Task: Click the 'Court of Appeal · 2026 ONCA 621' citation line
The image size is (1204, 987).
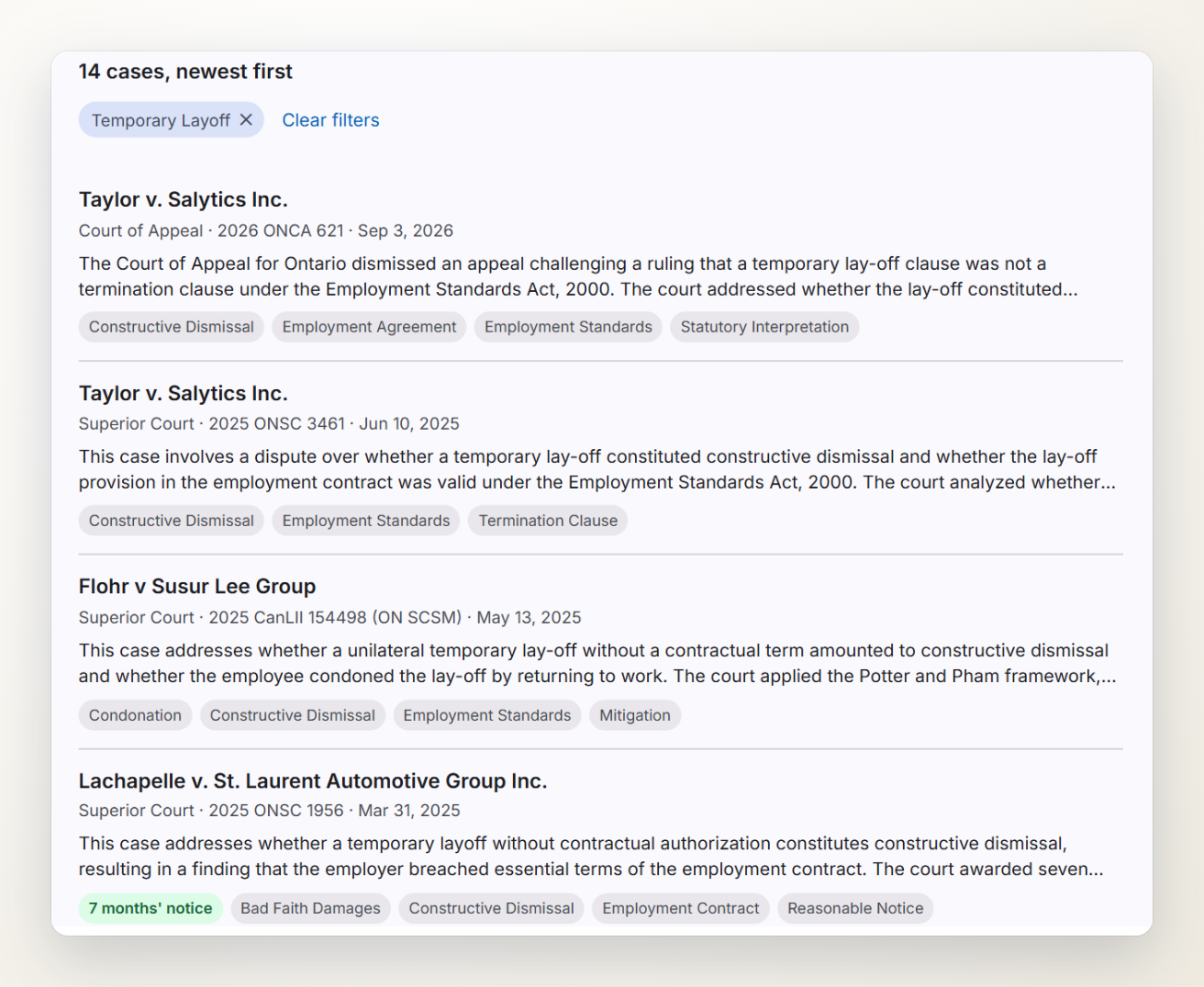Action: [266, 230]
